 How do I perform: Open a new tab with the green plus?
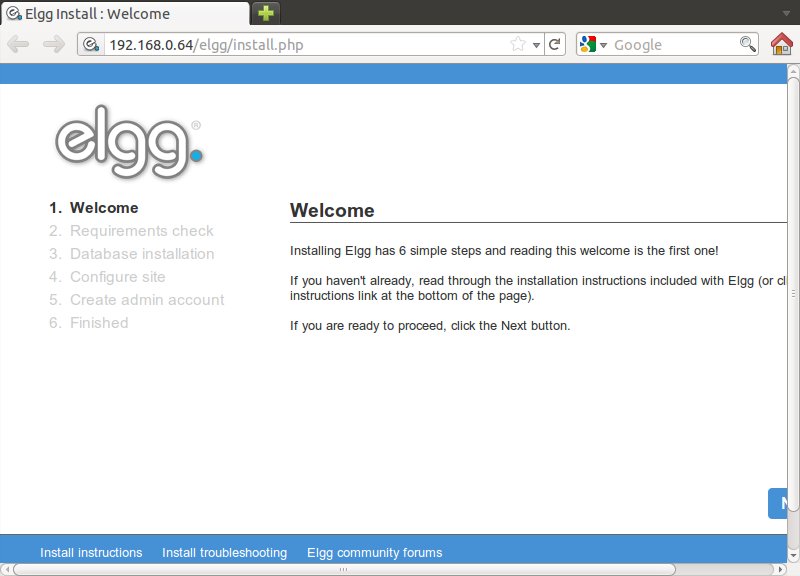[265, 13]
